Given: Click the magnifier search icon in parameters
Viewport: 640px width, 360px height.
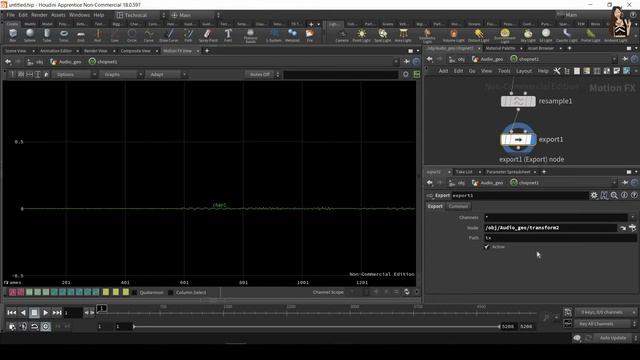Looking at the screenshot, I should click(614, 196).
